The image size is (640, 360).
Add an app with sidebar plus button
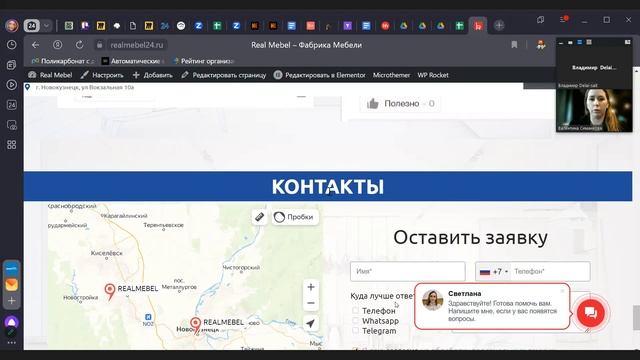(x=11, y=301)
